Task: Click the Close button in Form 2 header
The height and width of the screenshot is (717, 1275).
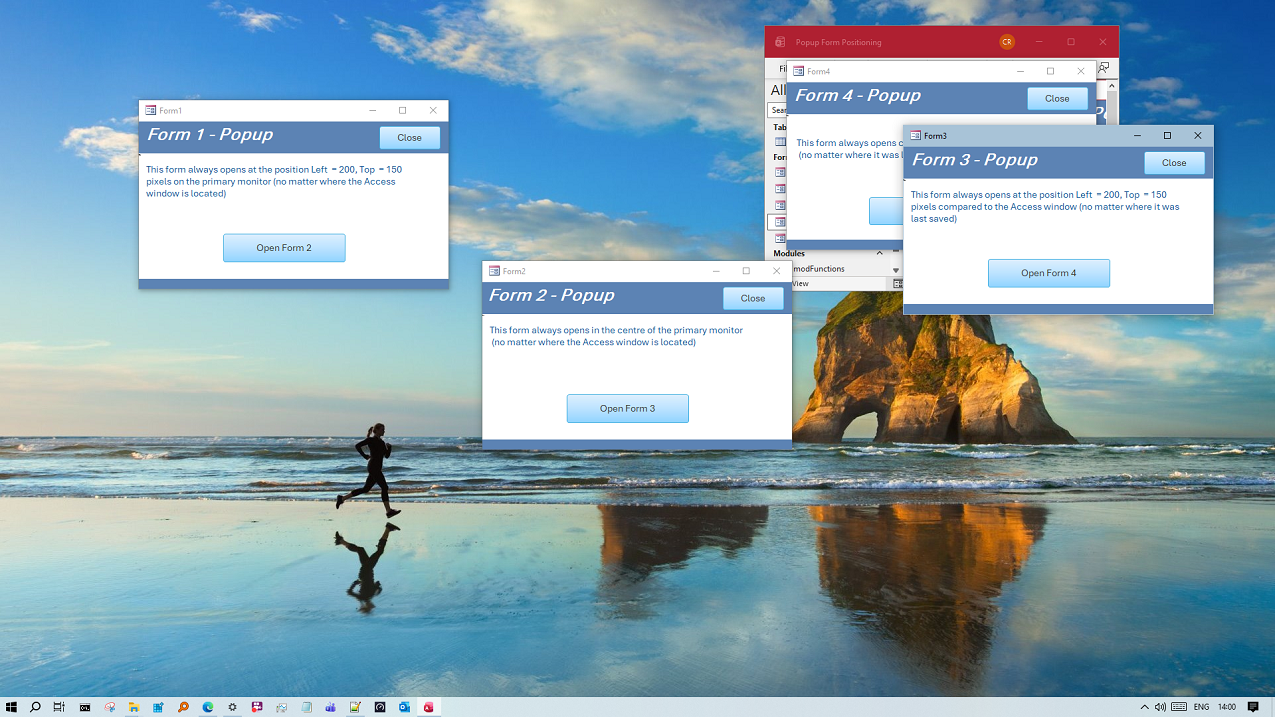Action: [753, 298]
